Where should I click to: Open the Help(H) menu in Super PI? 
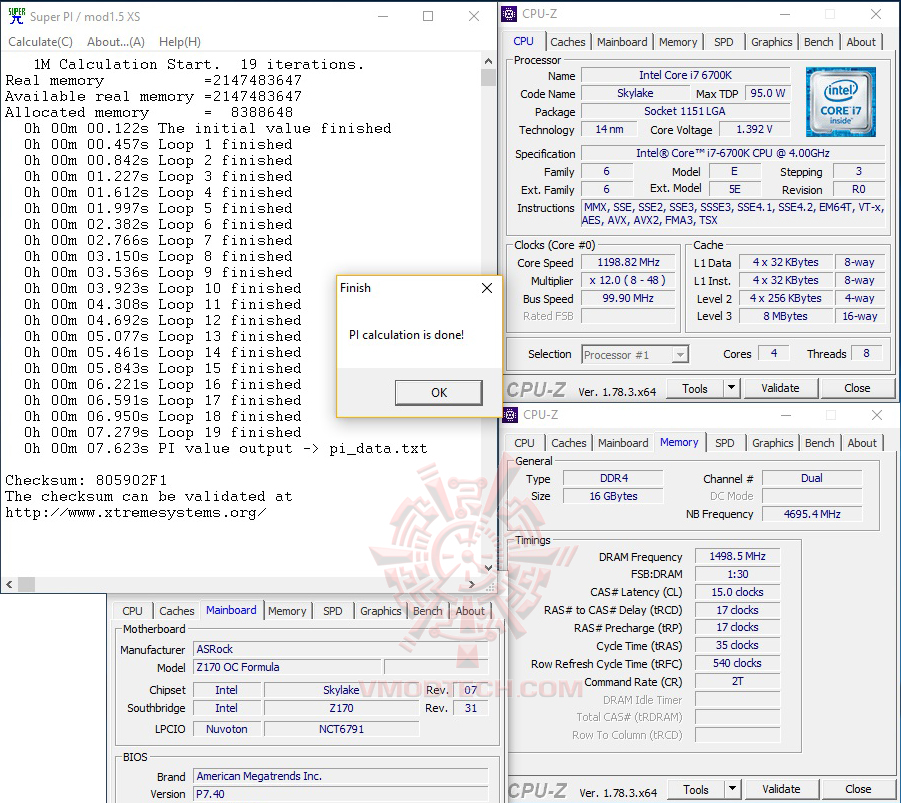180,42
